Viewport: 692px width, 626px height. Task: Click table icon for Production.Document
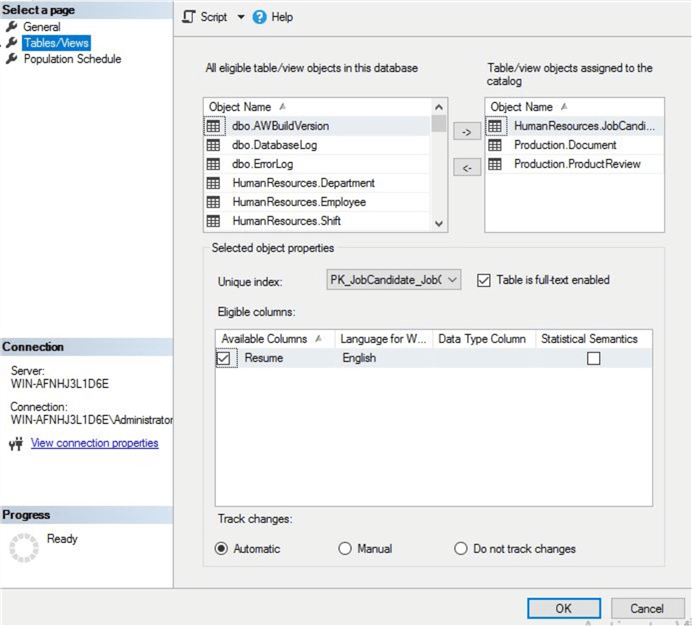click(495, 145)
